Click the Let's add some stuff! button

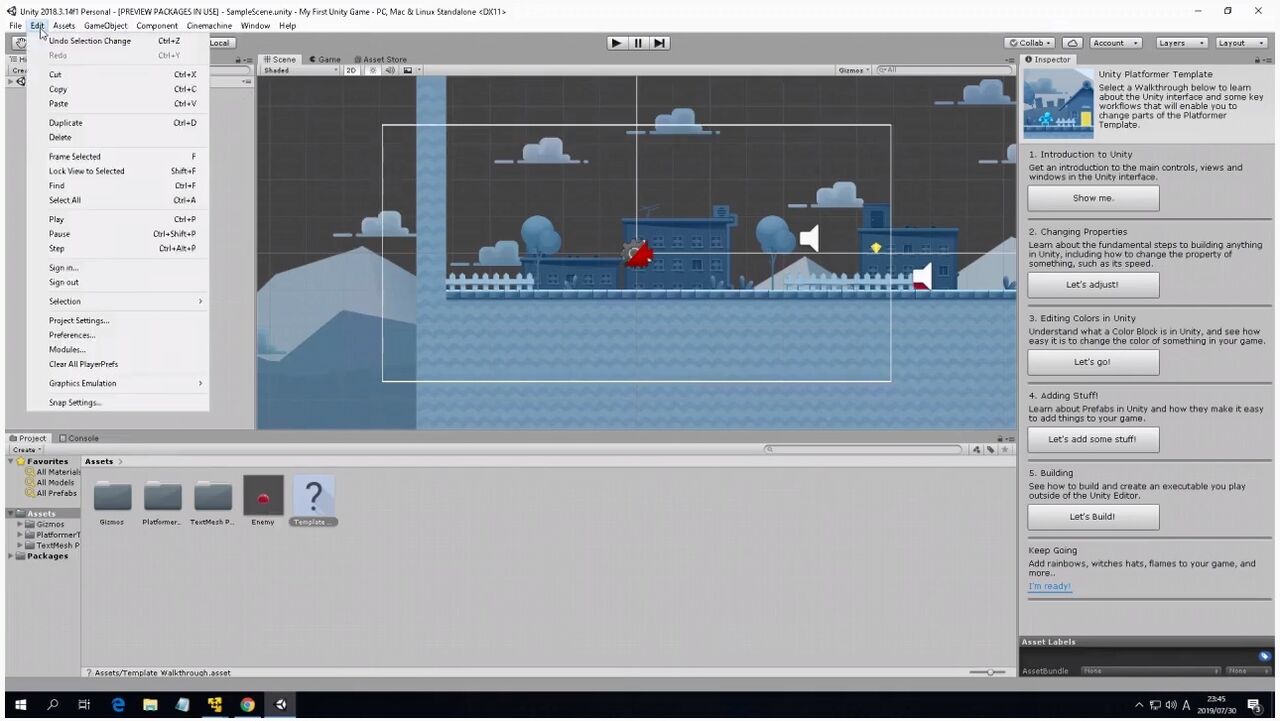1093,439
